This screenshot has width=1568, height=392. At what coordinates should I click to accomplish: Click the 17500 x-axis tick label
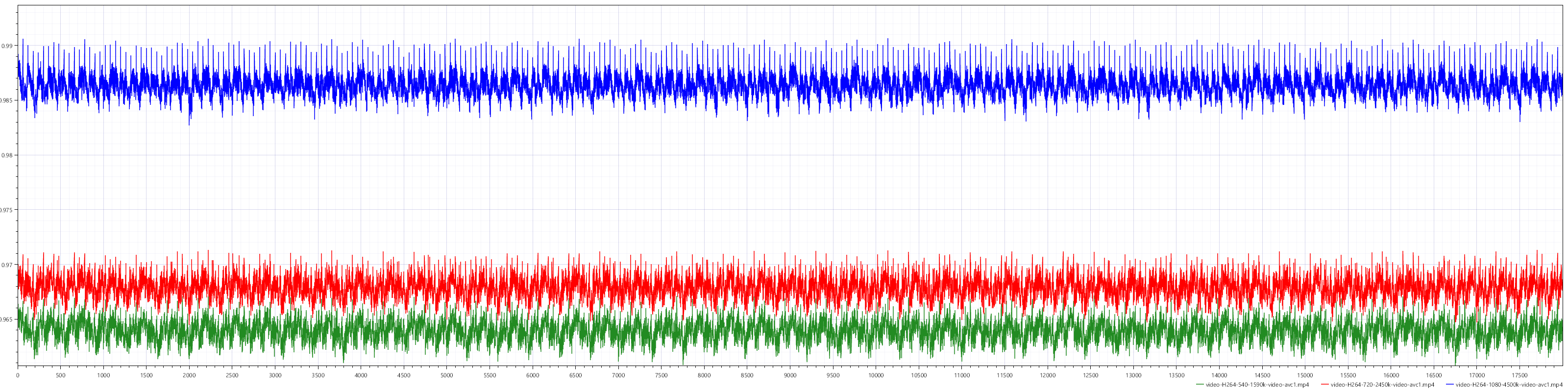[x=1520, y=375]
